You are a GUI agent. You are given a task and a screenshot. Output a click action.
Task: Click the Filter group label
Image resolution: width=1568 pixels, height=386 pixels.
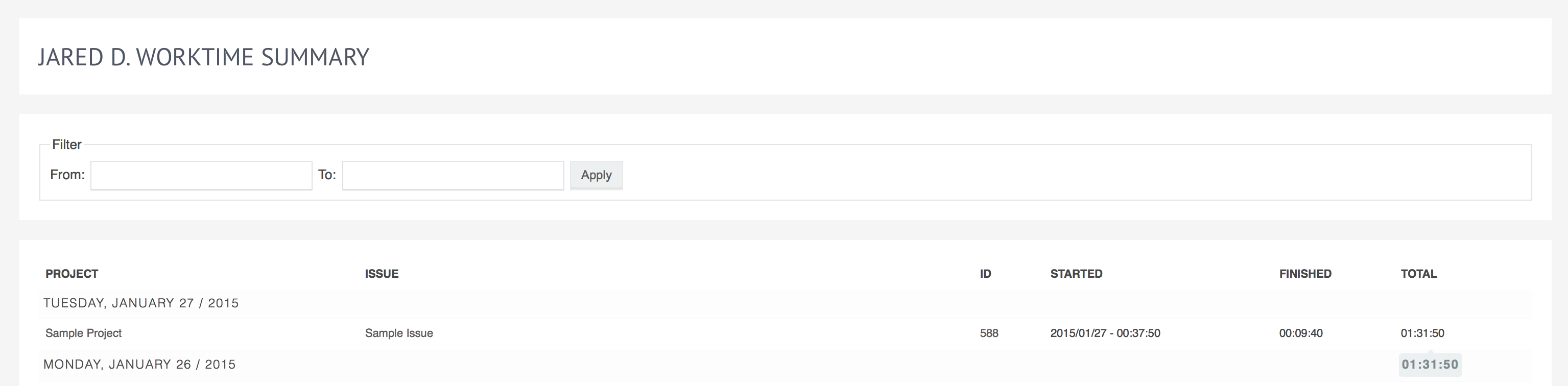pyautogui.click(x=66, y=144)
